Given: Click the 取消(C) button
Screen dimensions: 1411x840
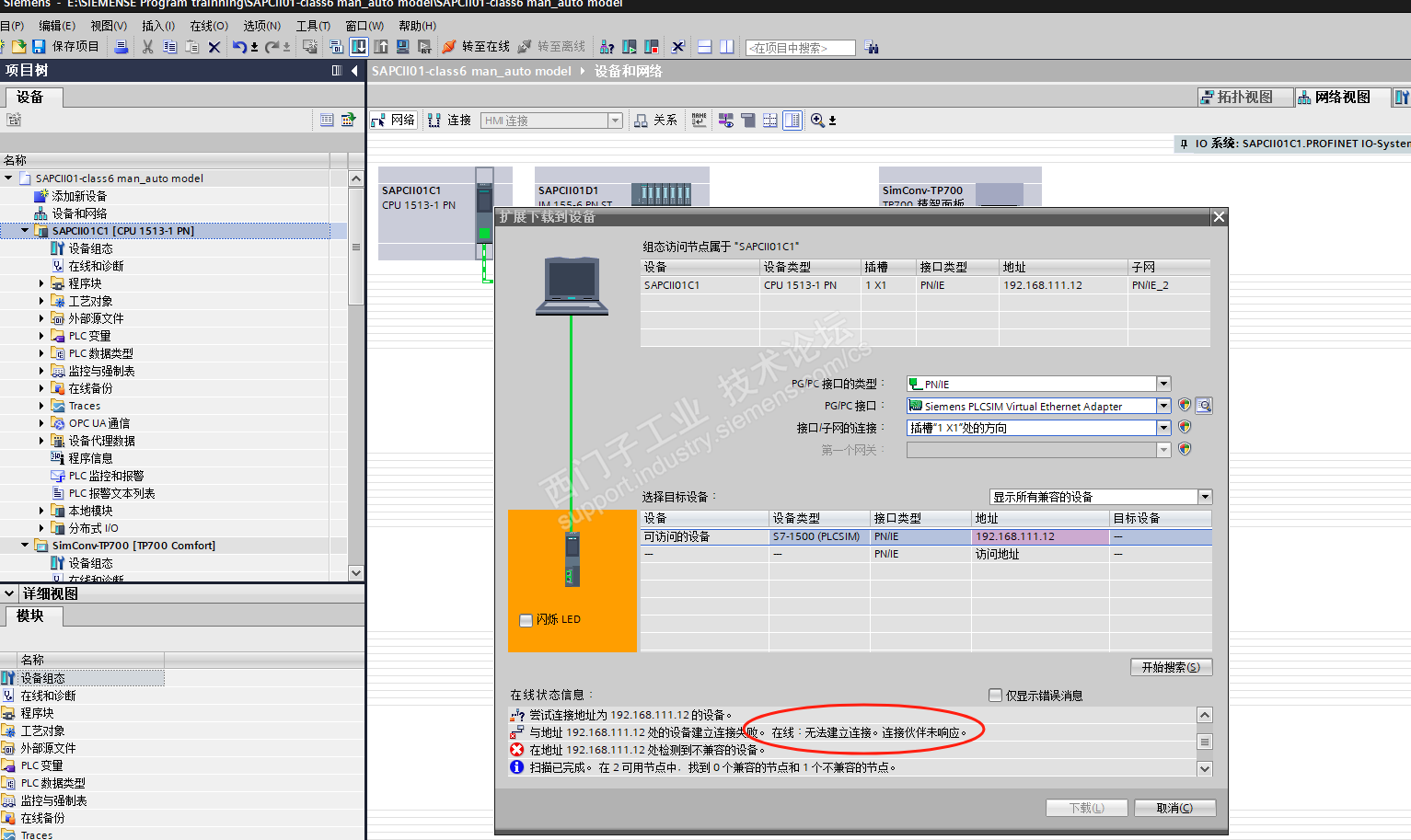Looking at the screenshot, I should coord(1174,808).
